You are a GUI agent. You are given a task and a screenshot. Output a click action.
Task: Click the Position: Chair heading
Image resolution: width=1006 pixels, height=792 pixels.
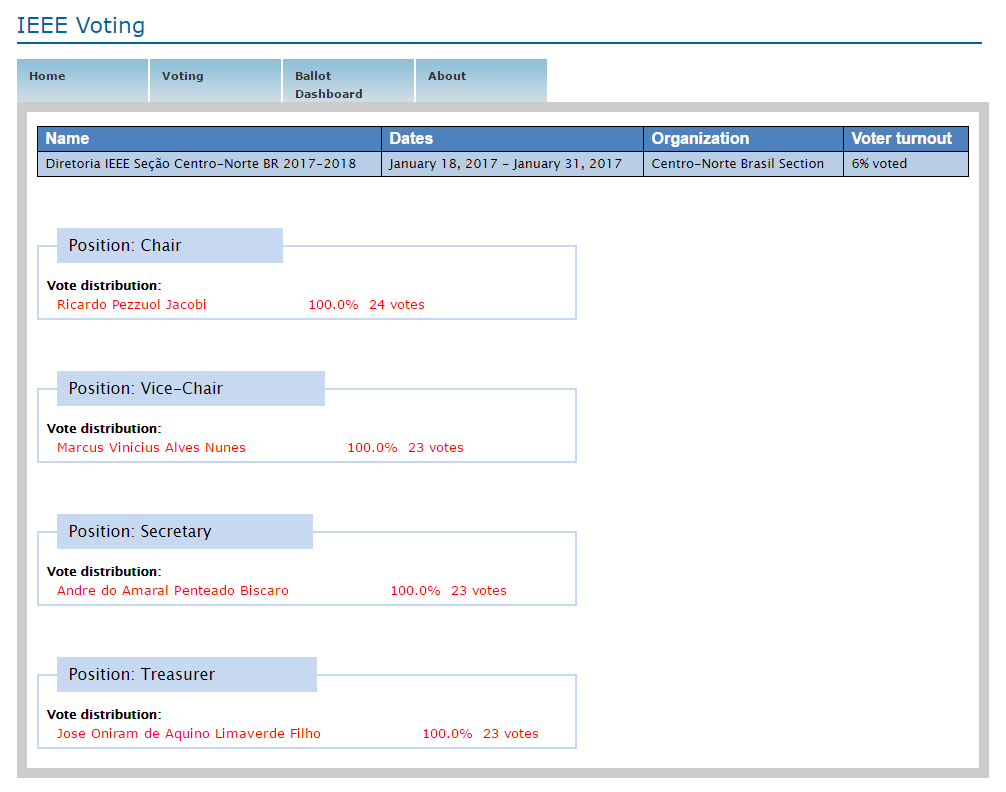[125, 246]
